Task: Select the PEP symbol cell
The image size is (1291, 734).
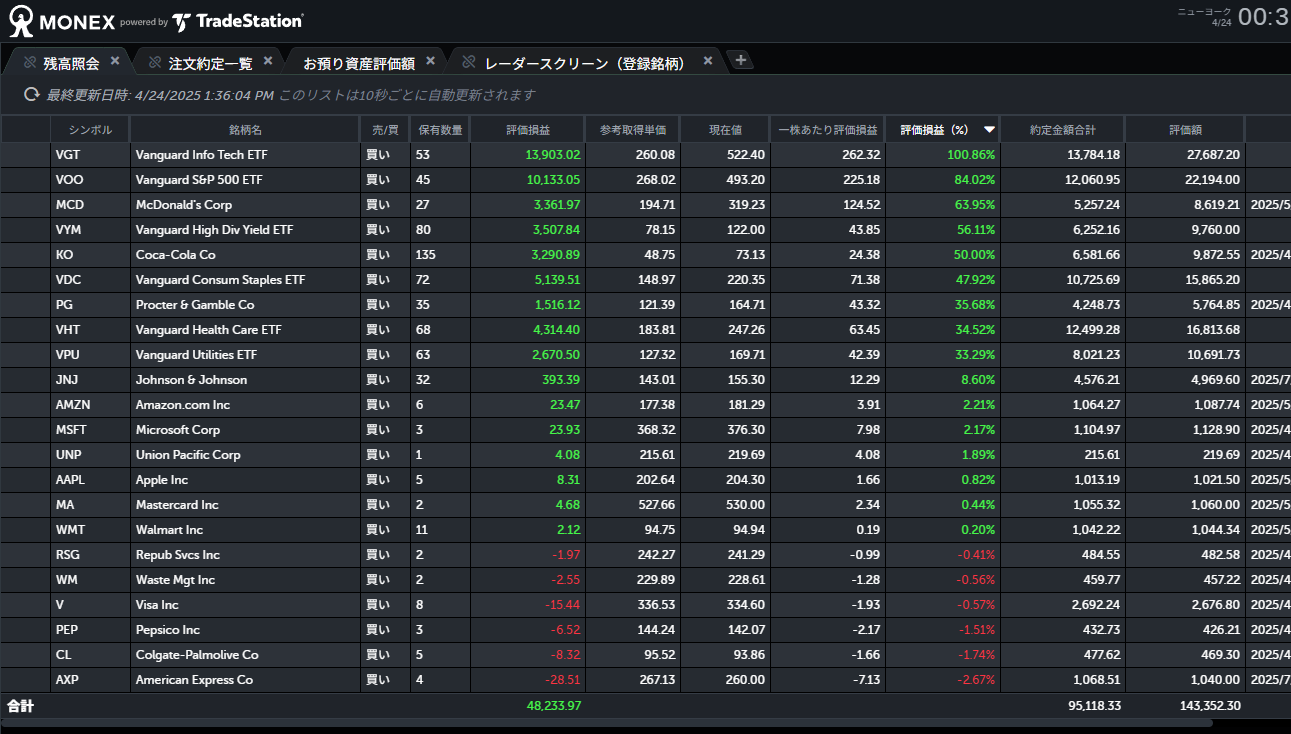Action: click(x=90, y=630)
